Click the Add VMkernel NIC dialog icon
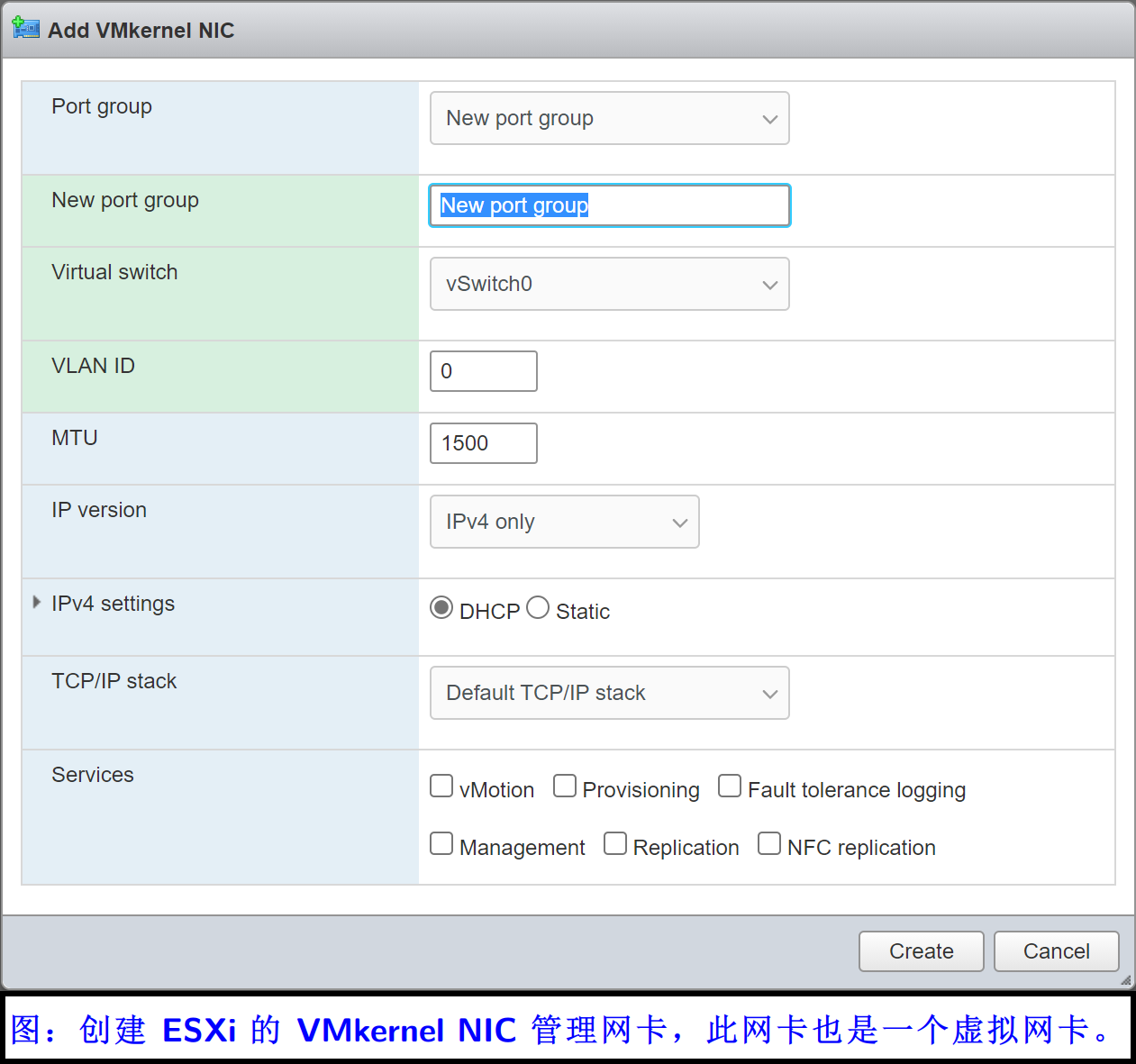This screenshot has width=1136, height=1064. [26, 28]
